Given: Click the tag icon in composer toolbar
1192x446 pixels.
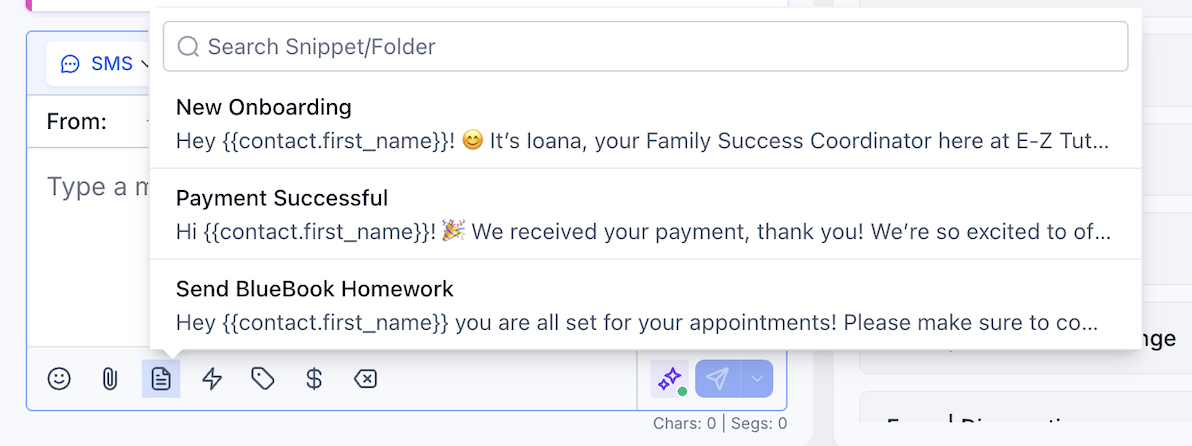Looking at the screenshot, I should pyautogui.click(x=263, y=378).
